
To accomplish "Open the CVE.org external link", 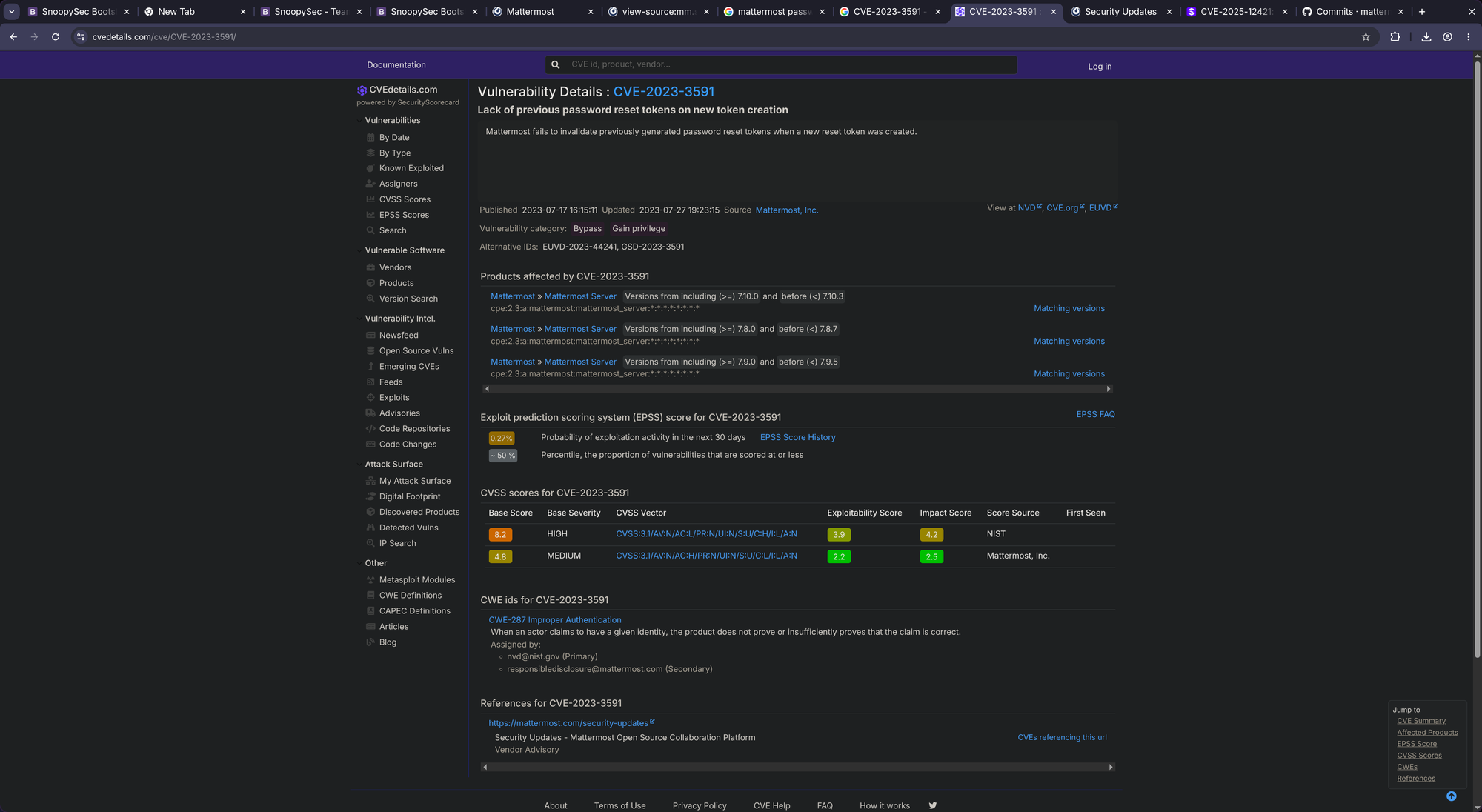I will (x=1065, y=208).
